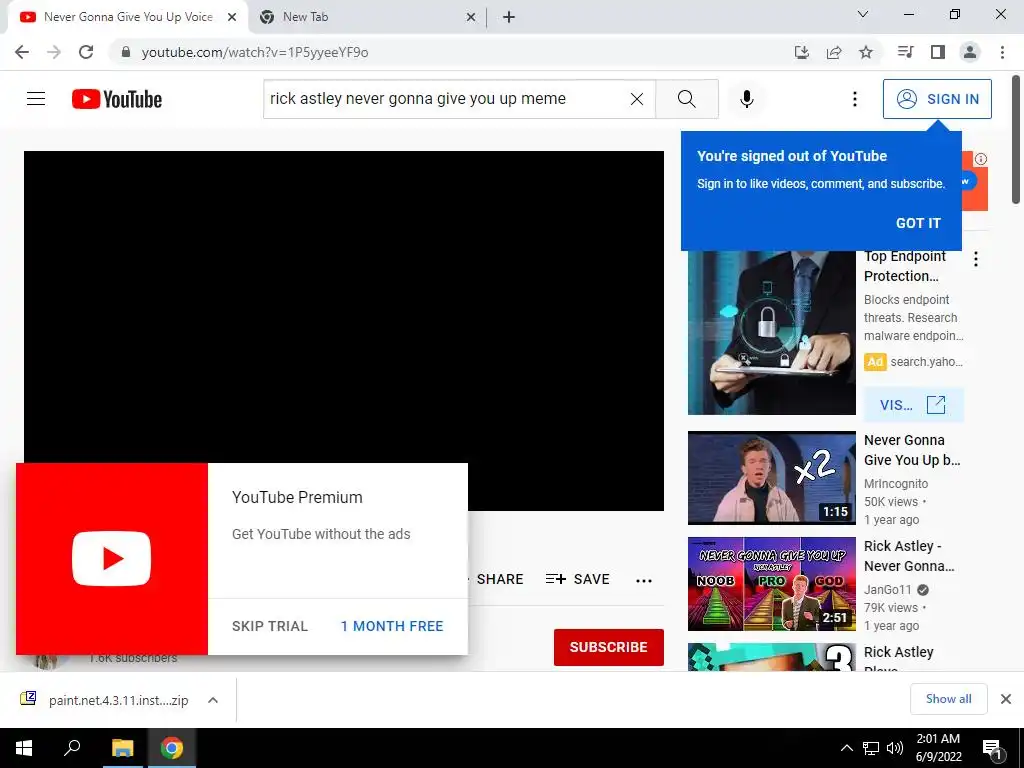Click Show all downloads button
This screenshot has height=768, width=1024.
click(x=948, y=699)
